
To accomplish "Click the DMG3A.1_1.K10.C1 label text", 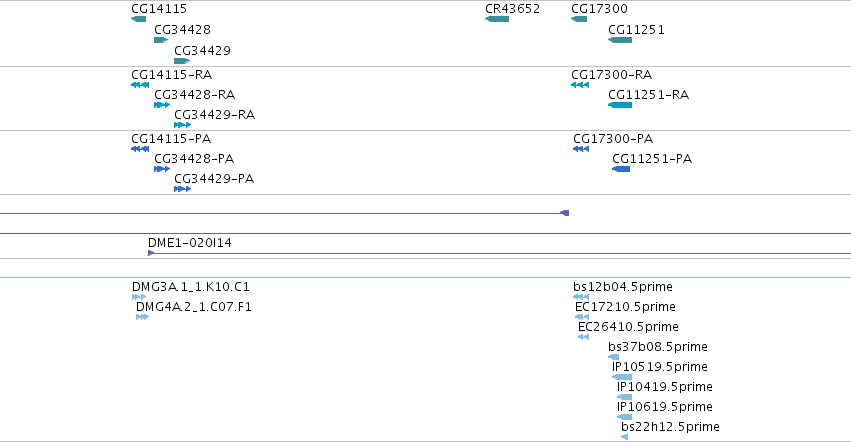I will (x=190, y=286).
